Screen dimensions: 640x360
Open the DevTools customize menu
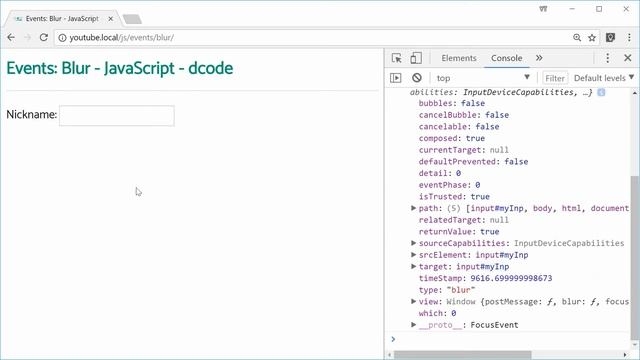tap(607, 58)
